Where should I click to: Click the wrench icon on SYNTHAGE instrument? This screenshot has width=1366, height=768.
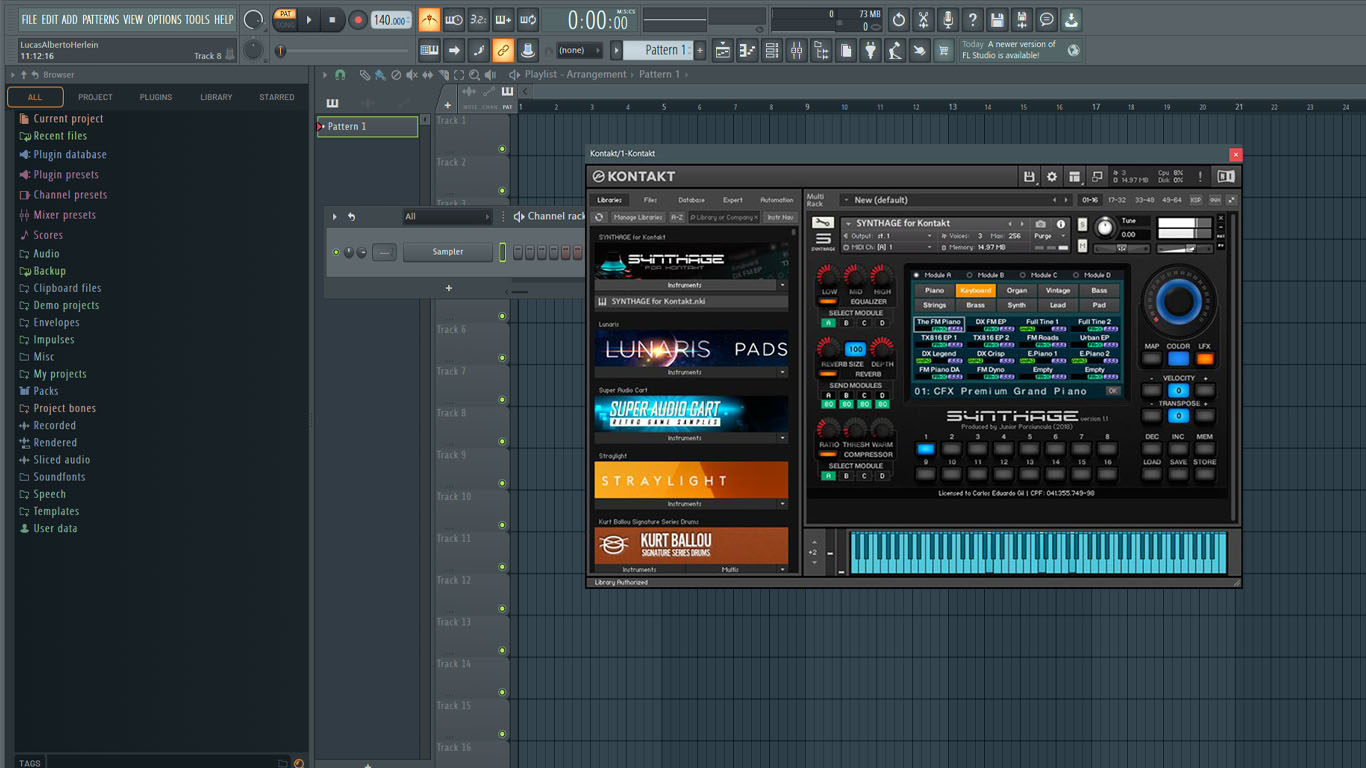pyautogui.click(x=822, y=223)
